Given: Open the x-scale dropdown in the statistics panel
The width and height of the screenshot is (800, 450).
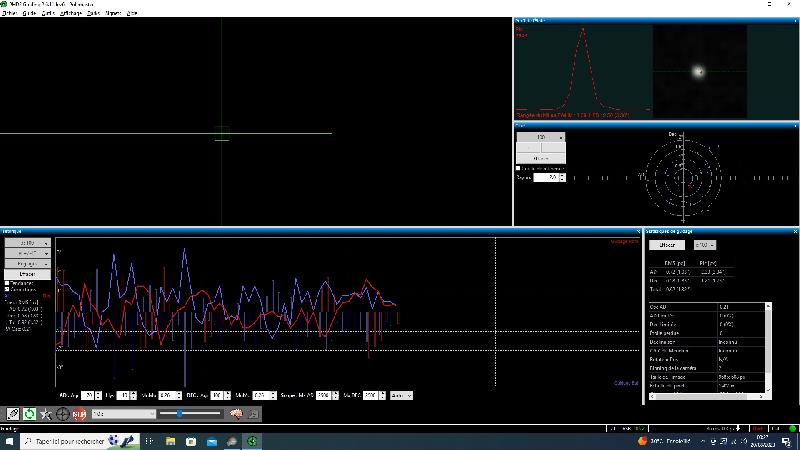Looking at the screenshot, I should 705,245.
